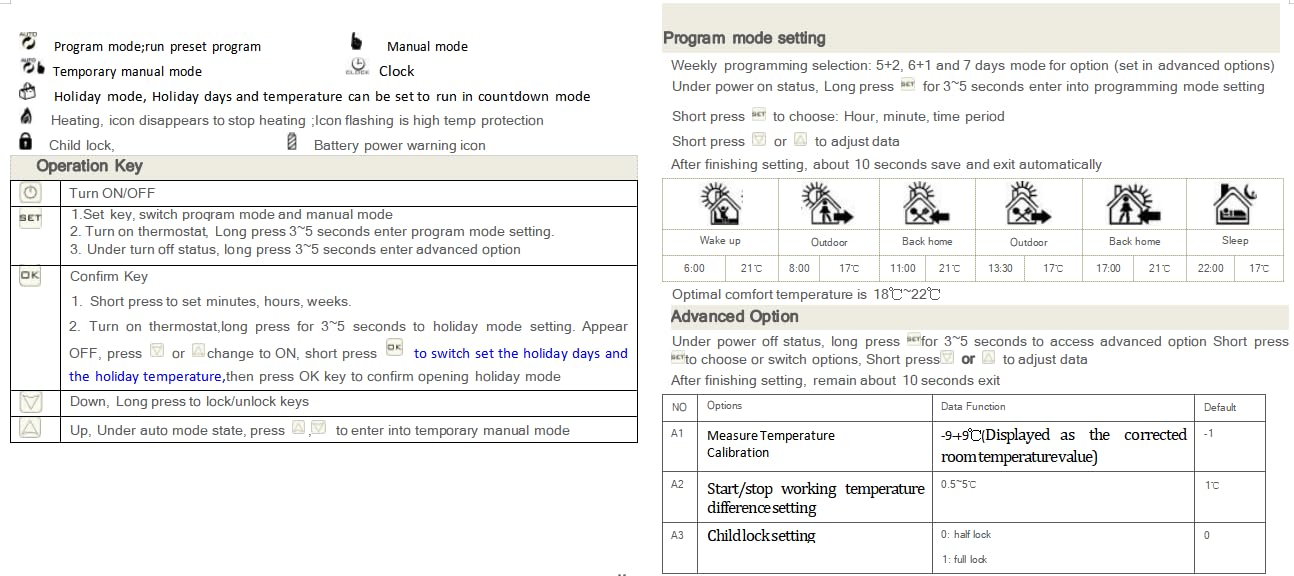Viewport: 1294px width, 576px height.
Task: Click the '17:00' time cell
Action: pos(1108,268)
